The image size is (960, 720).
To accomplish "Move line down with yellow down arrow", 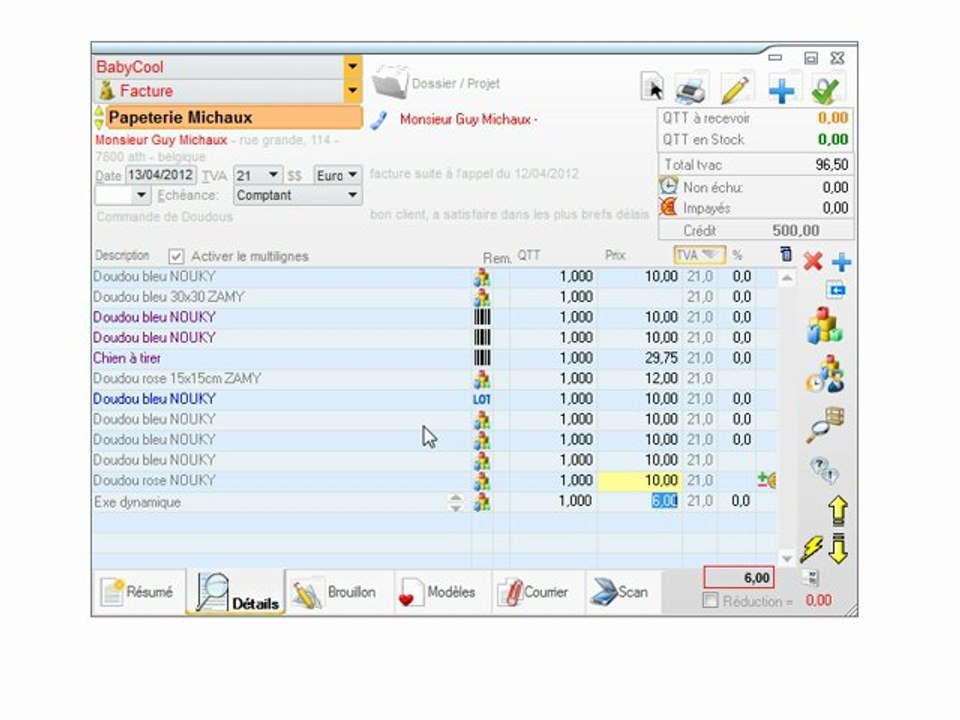I will coord(838,548).
